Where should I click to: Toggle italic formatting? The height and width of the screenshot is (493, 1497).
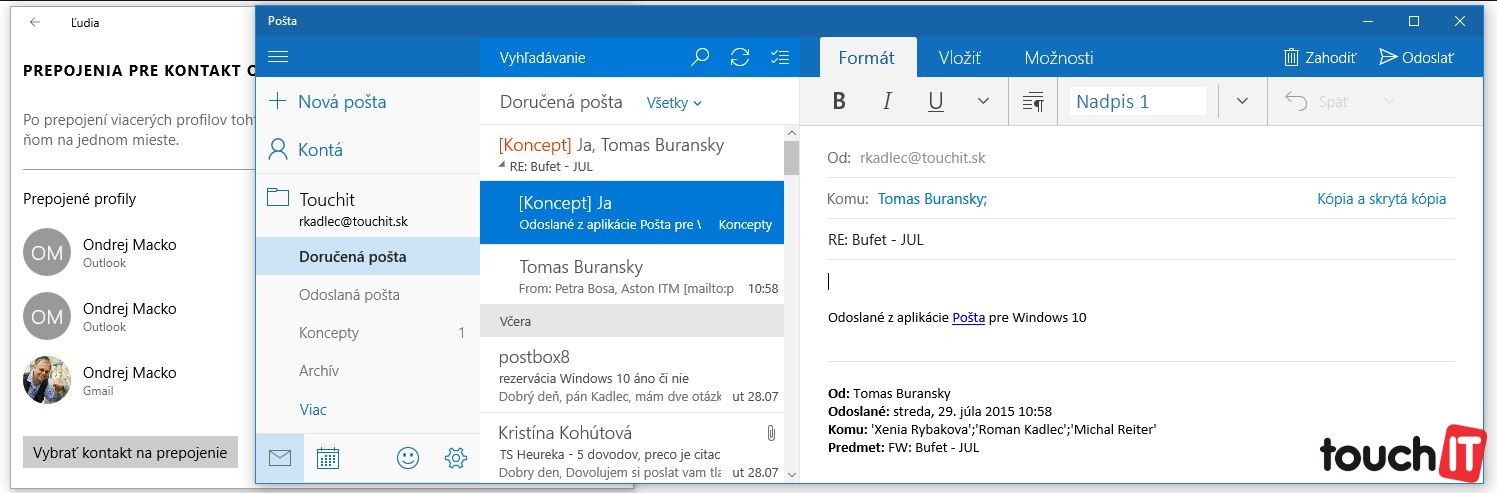(887, 101)
